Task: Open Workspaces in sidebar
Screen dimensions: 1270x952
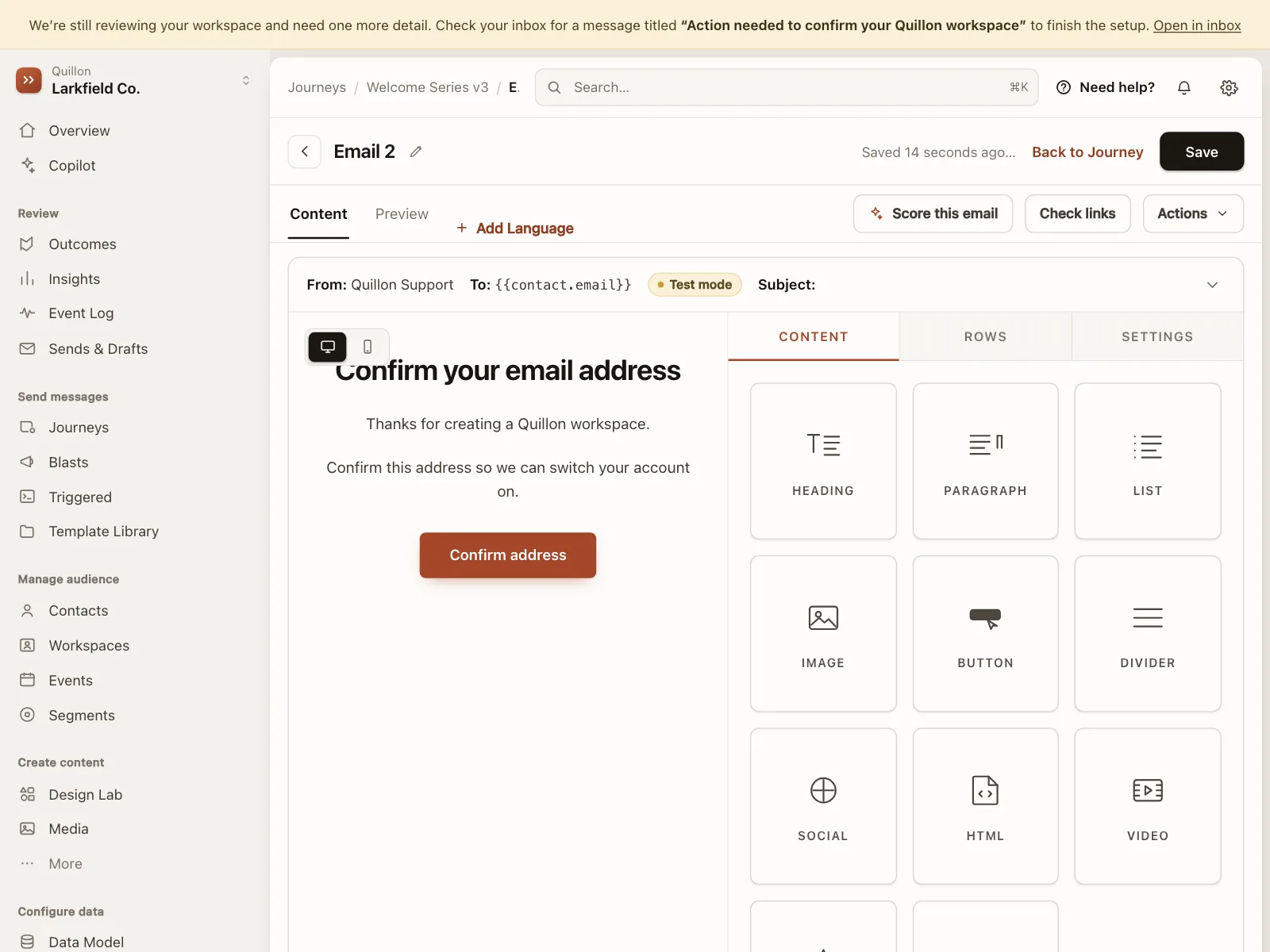Action: (89, 646)
